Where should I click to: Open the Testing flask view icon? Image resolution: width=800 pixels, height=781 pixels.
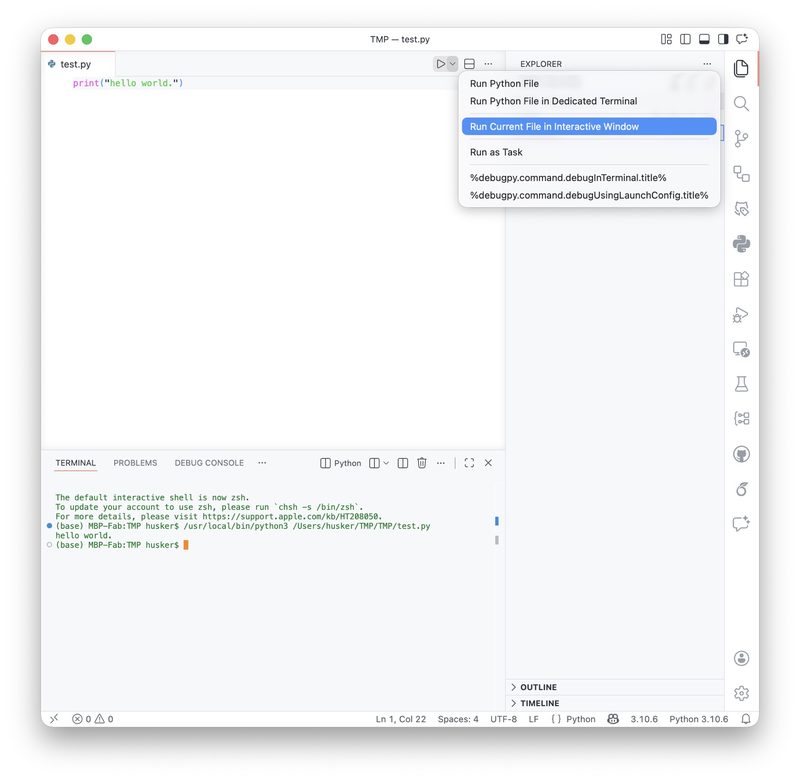click(741, 384)
